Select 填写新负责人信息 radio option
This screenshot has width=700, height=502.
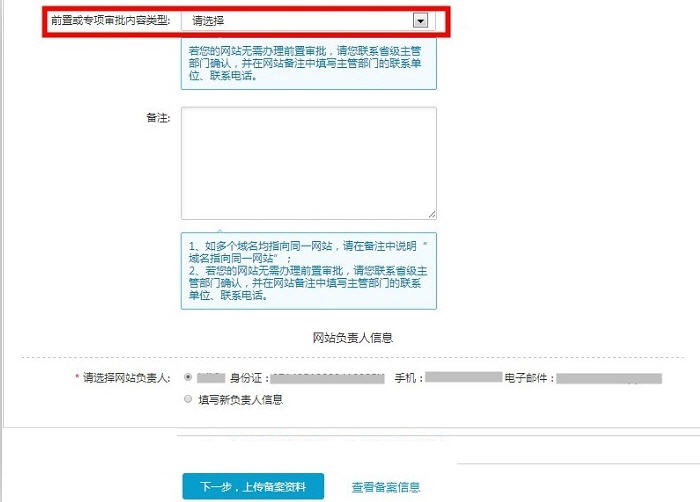point(188,399)
